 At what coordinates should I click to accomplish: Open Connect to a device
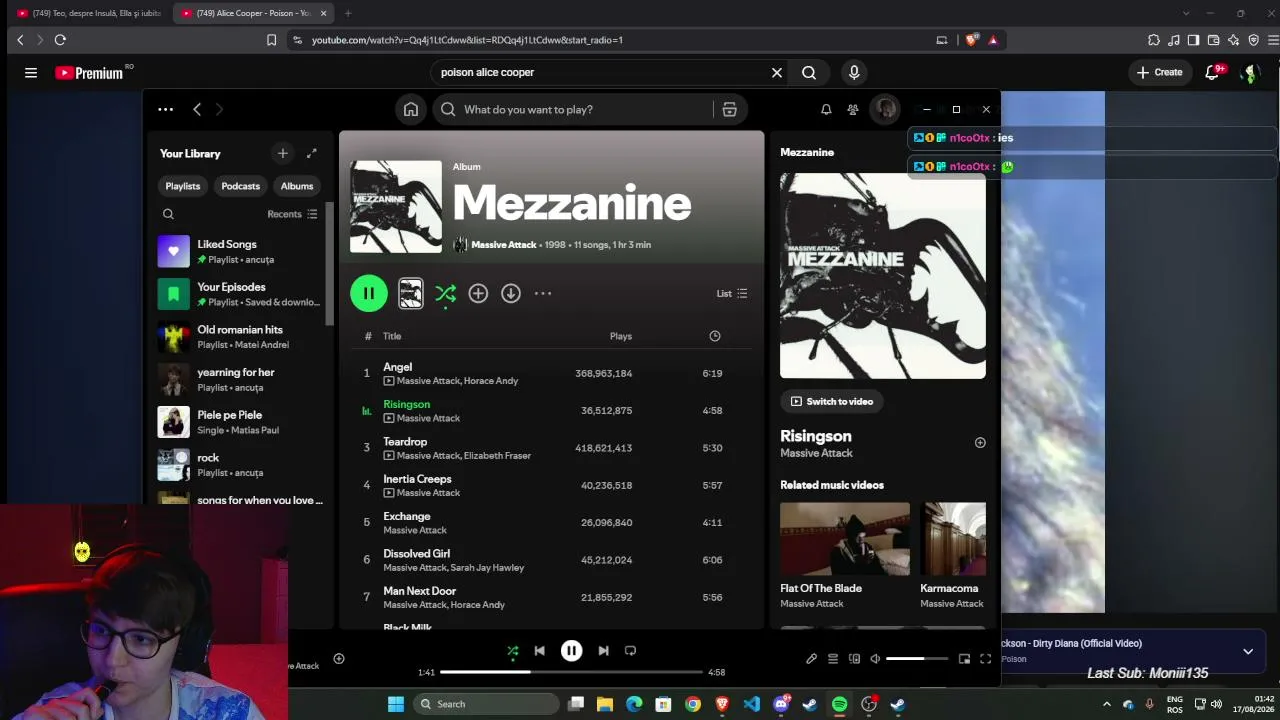pos(854,659)
